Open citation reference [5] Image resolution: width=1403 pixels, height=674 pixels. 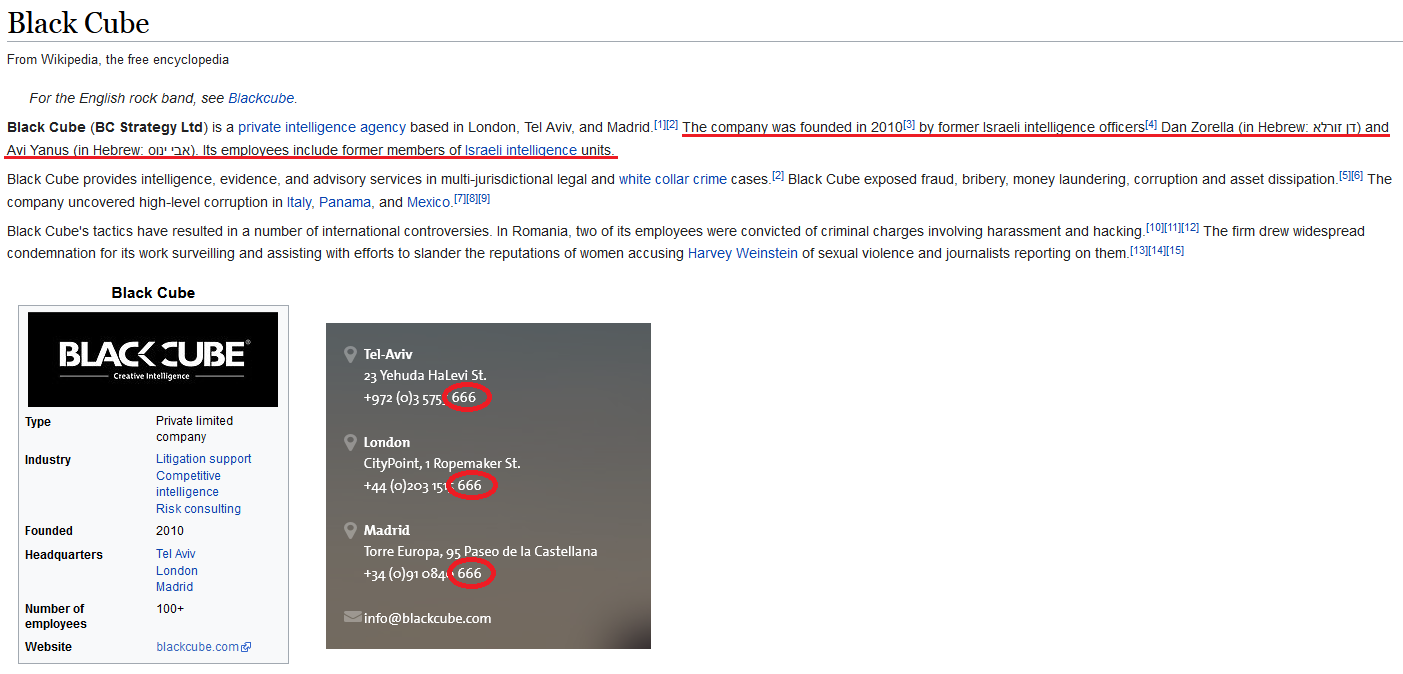[1345, 176]
